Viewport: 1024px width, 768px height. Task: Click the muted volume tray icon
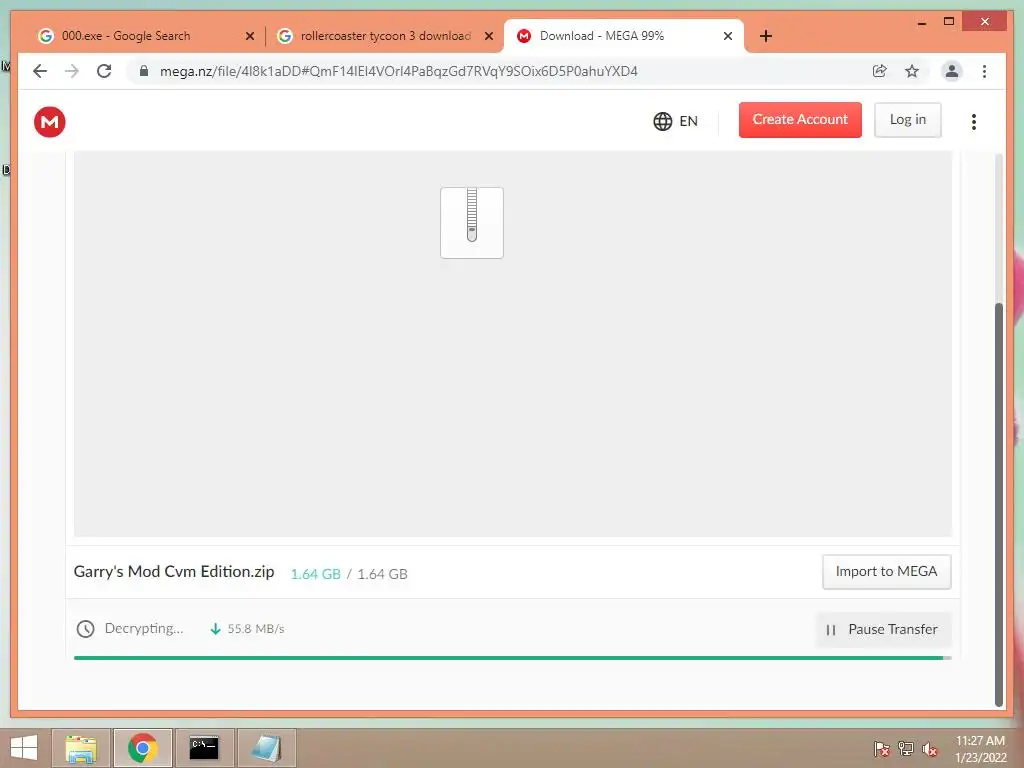930,749
